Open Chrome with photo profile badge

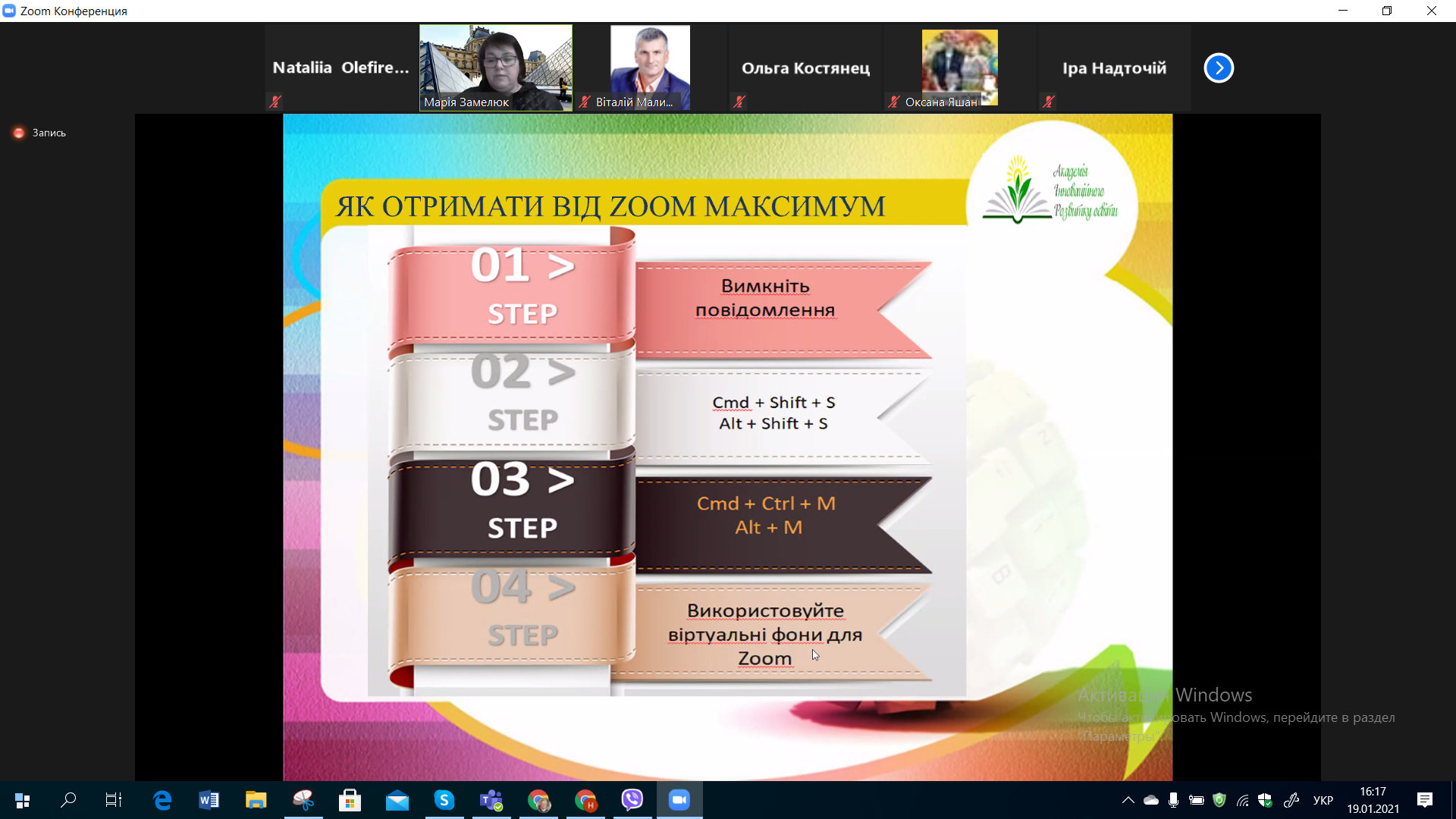click(538, 800)
